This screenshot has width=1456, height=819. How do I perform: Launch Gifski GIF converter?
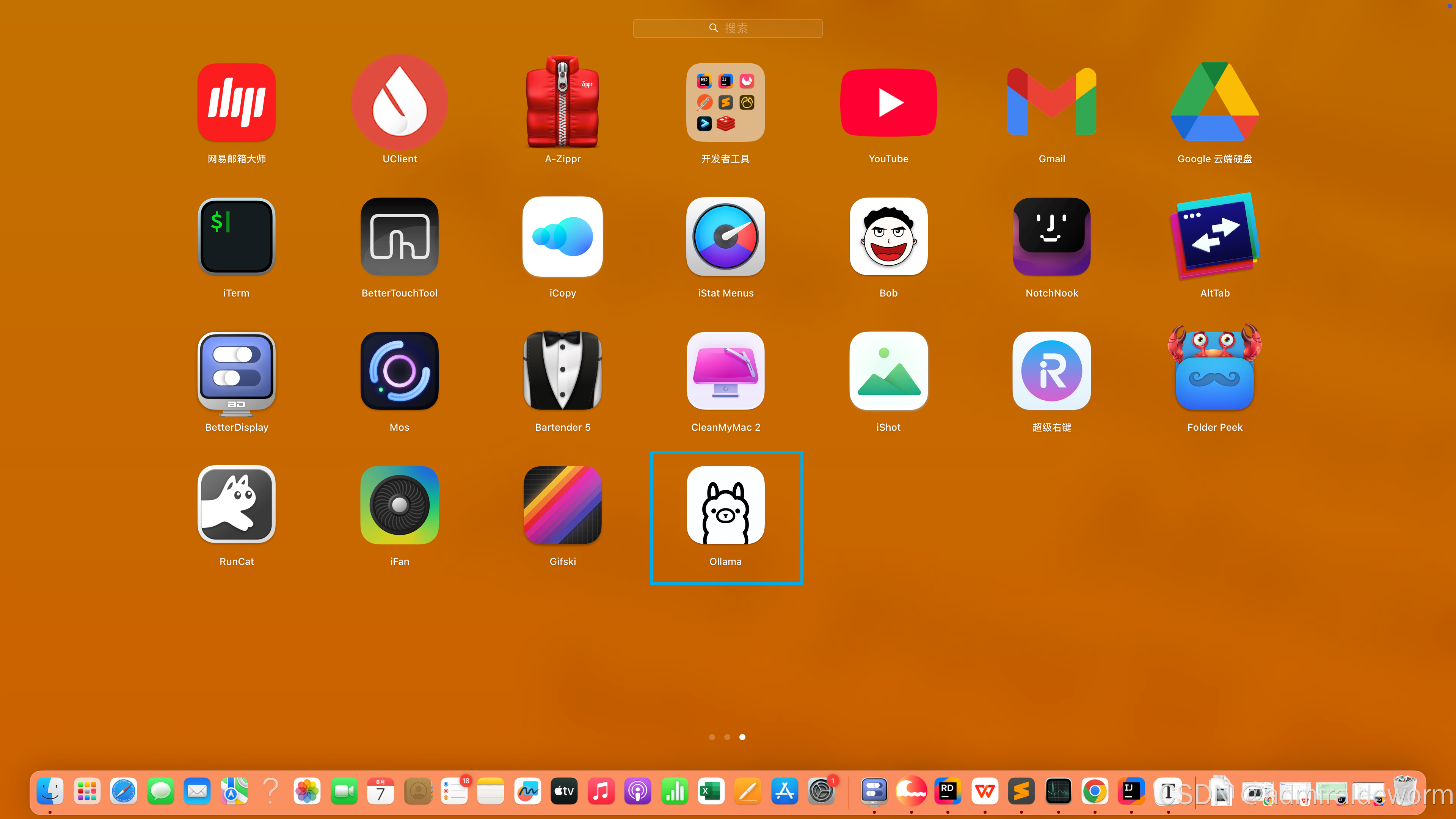pyautogui.click(x=562, y=505)
